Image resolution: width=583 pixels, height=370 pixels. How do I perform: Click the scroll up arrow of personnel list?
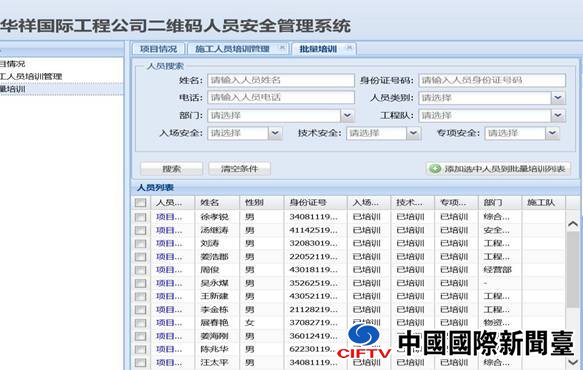tap(573, 224)
